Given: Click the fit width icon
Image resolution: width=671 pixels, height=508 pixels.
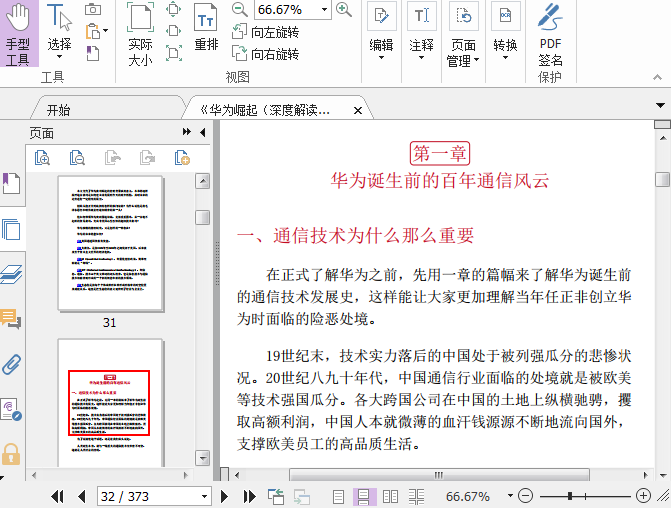Looking at the screenshot, I should coord(173,31).
